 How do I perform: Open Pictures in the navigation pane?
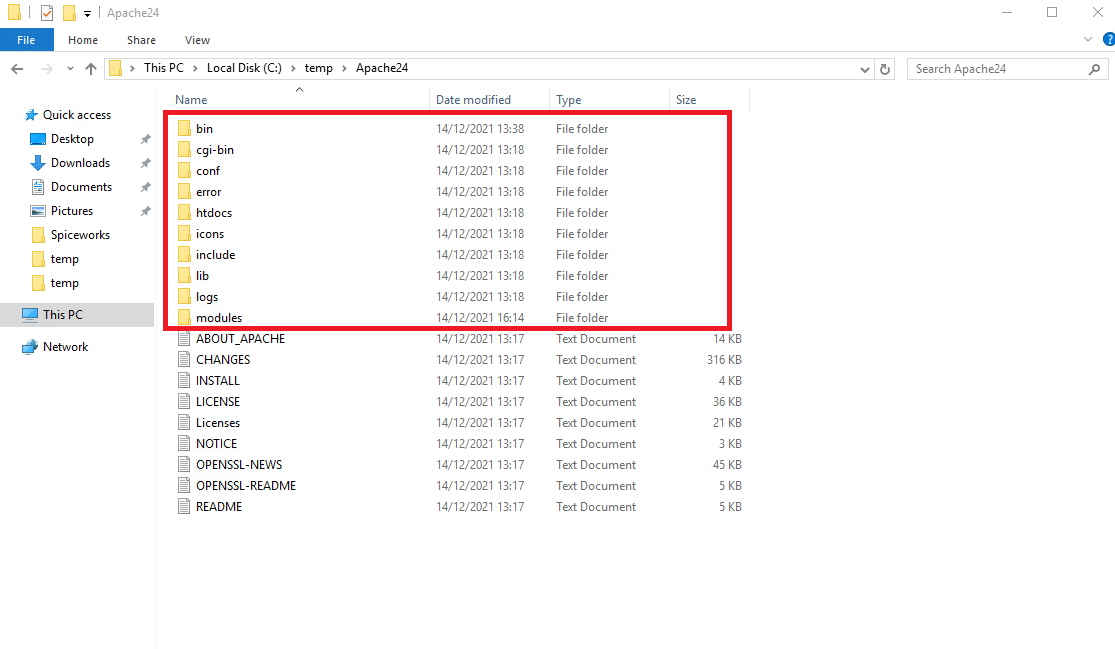pyautogui.click(x=71, y=211)
